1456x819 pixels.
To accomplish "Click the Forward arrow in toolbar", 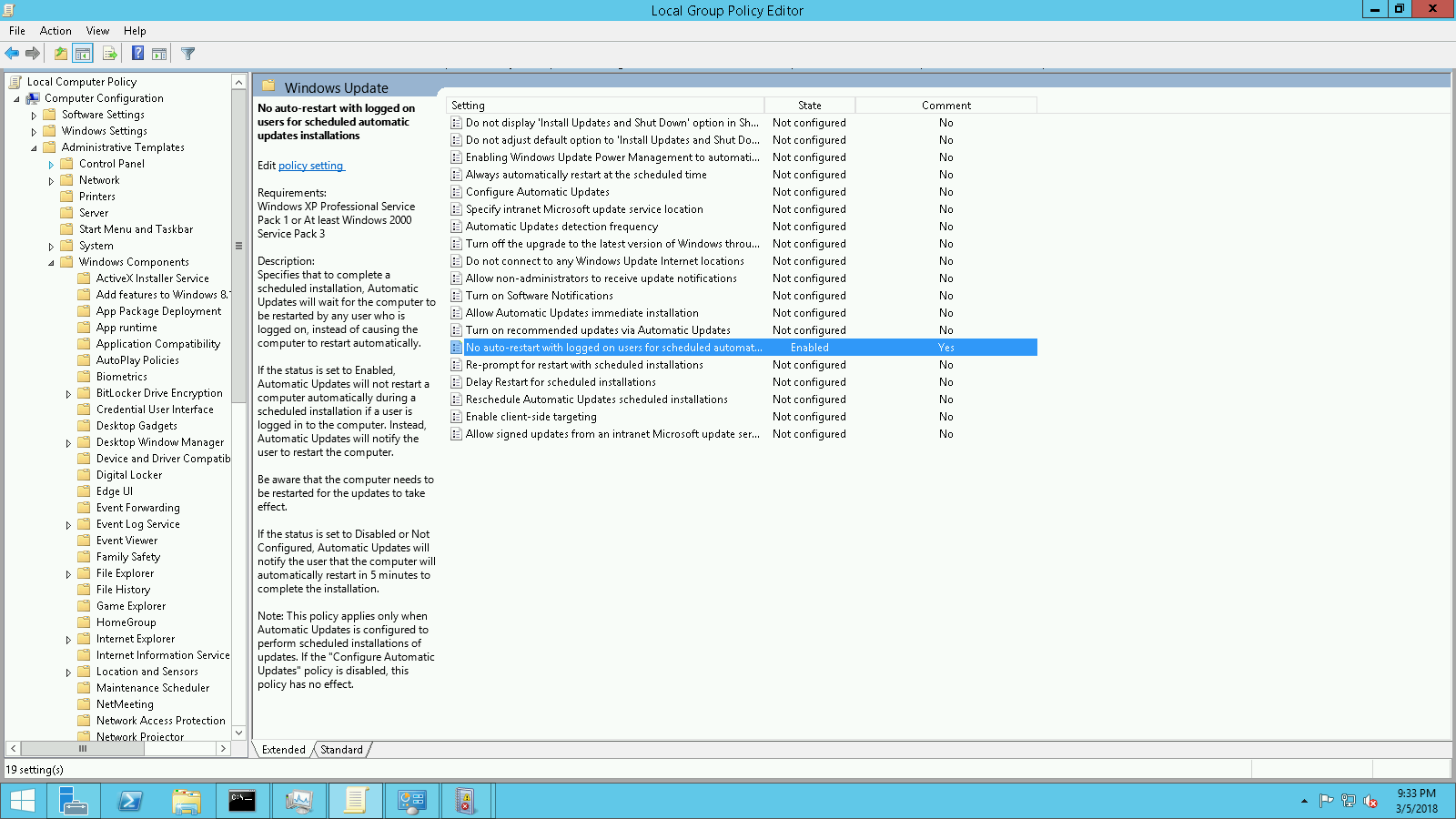I will 33,54.
